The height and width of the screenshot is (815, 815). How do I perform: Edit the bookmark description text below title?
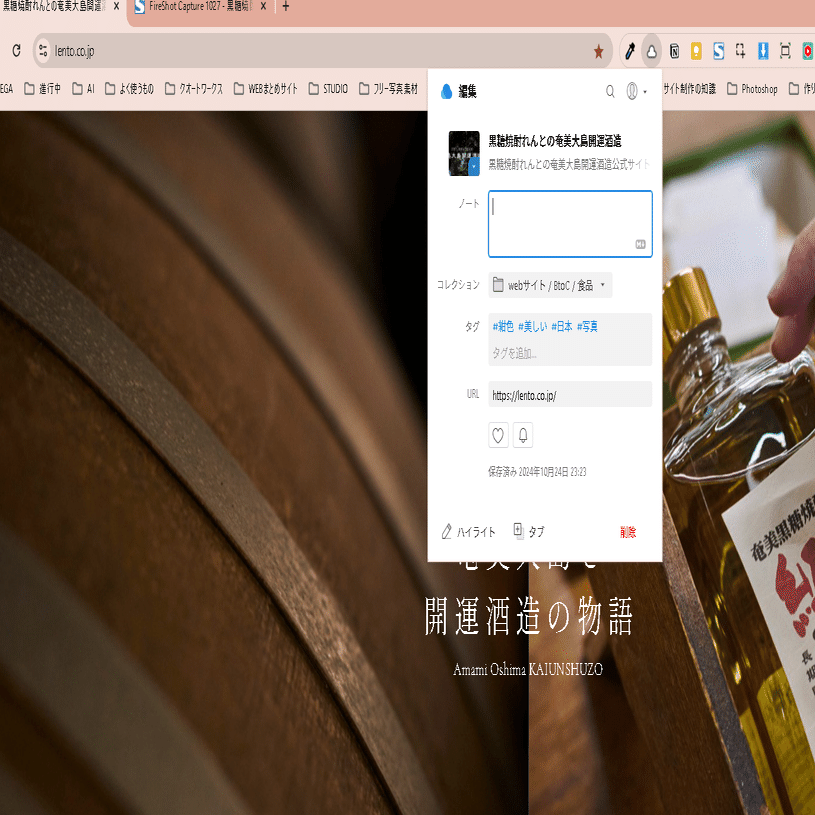coord(569,164)
